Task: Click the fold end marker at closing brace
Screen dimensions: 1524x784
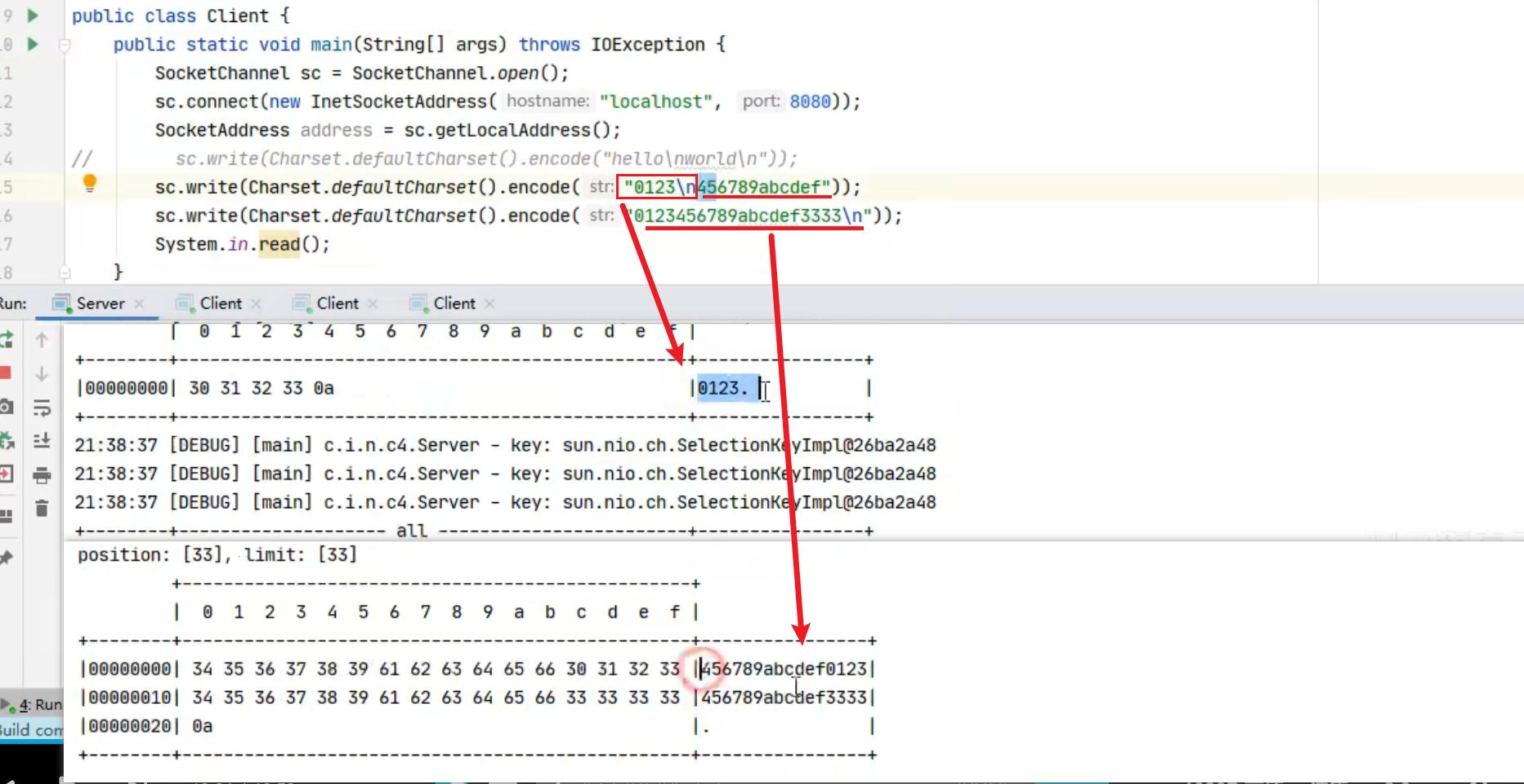Action: click(x=65, y=272)
